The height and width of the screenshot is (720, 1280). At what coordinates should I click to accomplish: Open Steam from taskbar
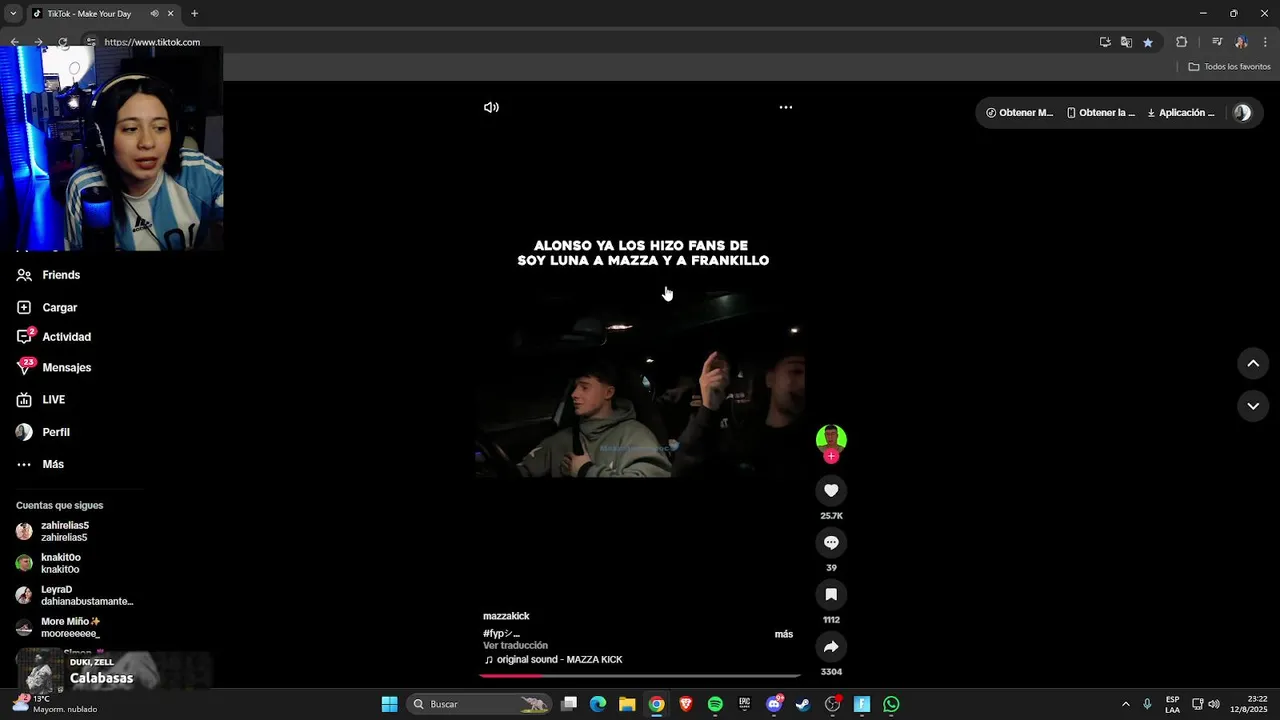[x=803, y=704]
